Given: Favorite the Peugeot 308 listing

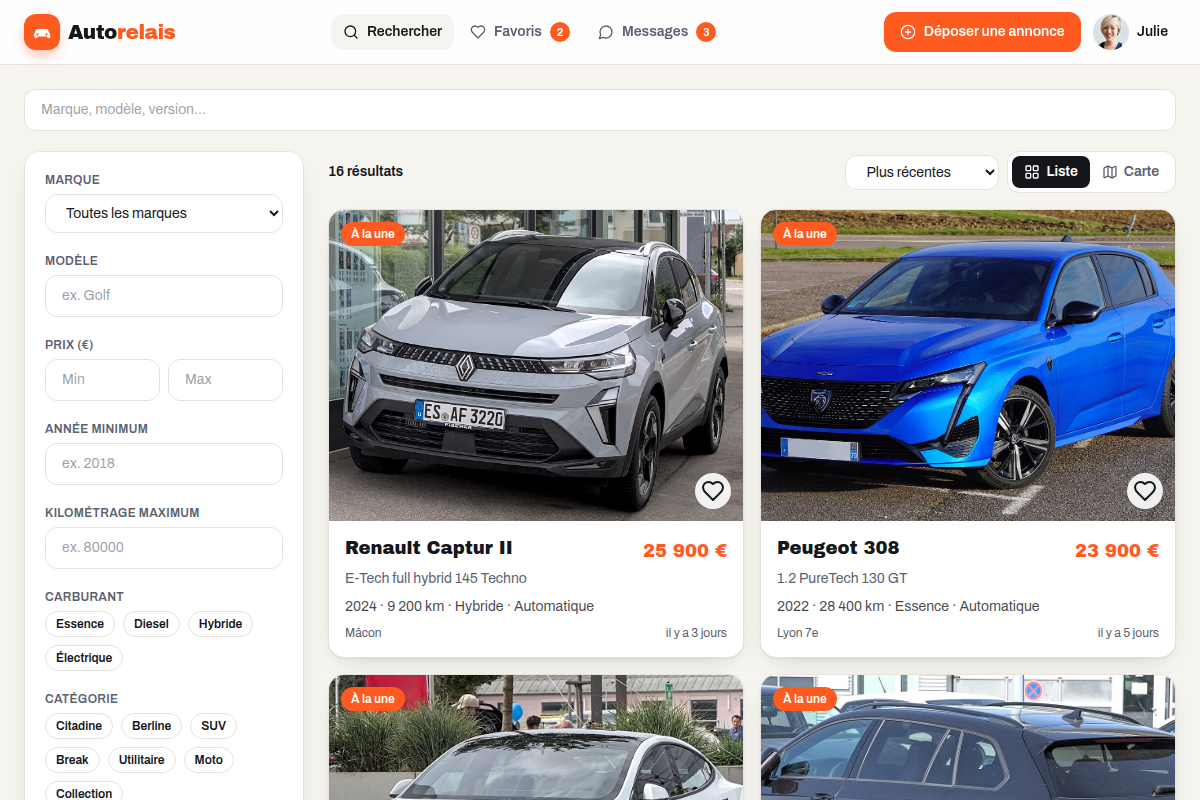Looking at the screenshot, I should (x=1145, y=491).
